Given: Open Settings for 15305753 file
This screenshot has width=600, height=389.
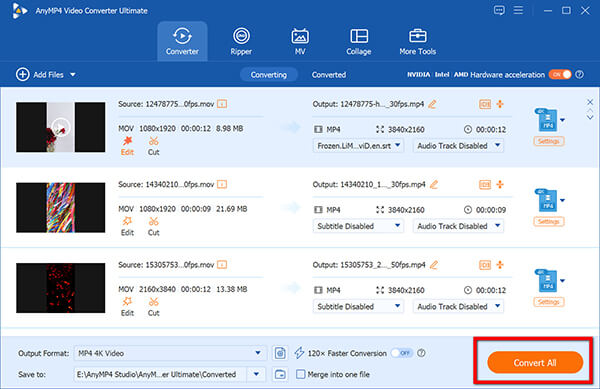Looking at the screenshot, I should pyautogui.click(x=548, y=302).
